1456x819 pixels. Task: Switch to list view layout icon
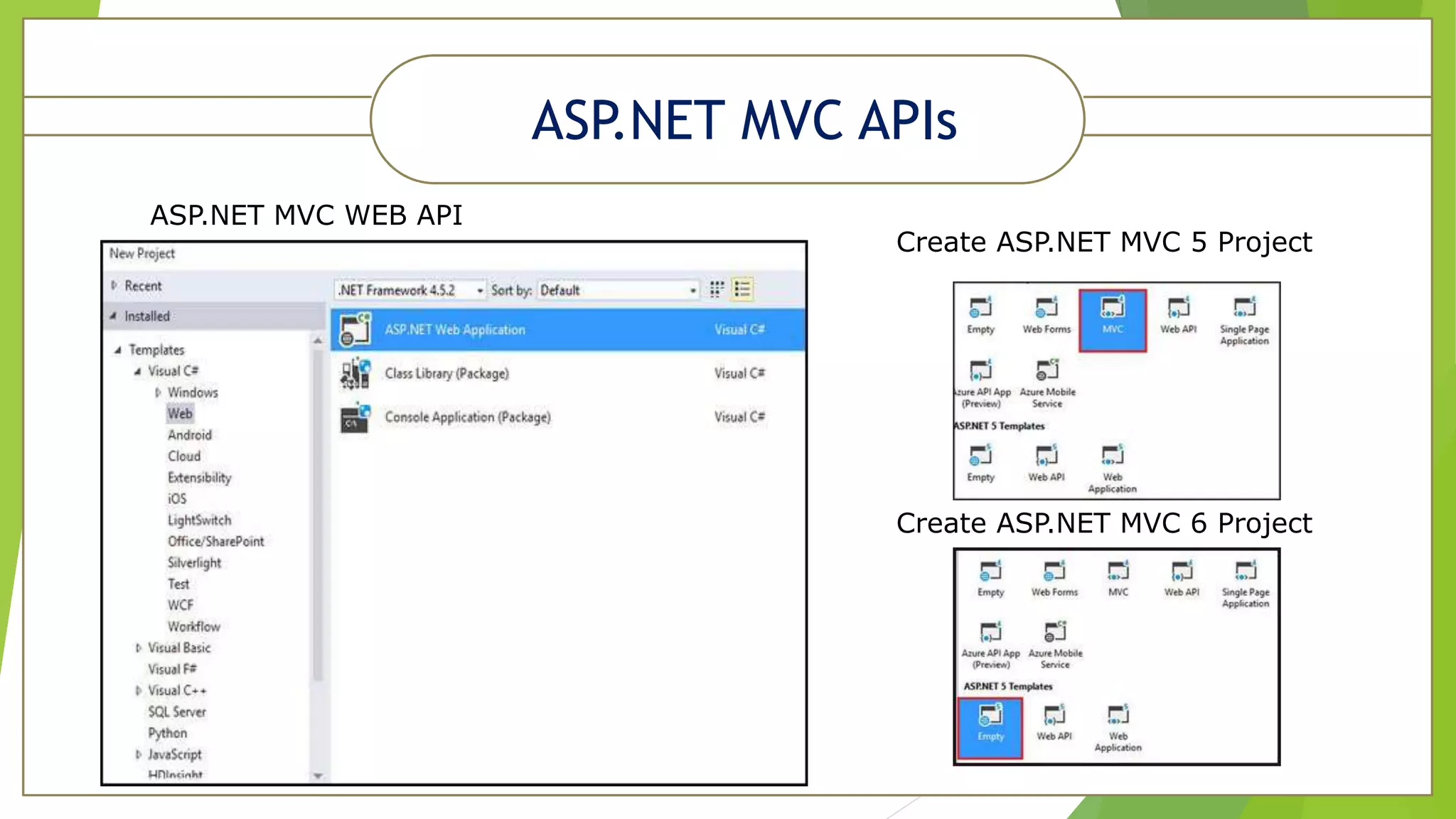click(x=742, y=289)
